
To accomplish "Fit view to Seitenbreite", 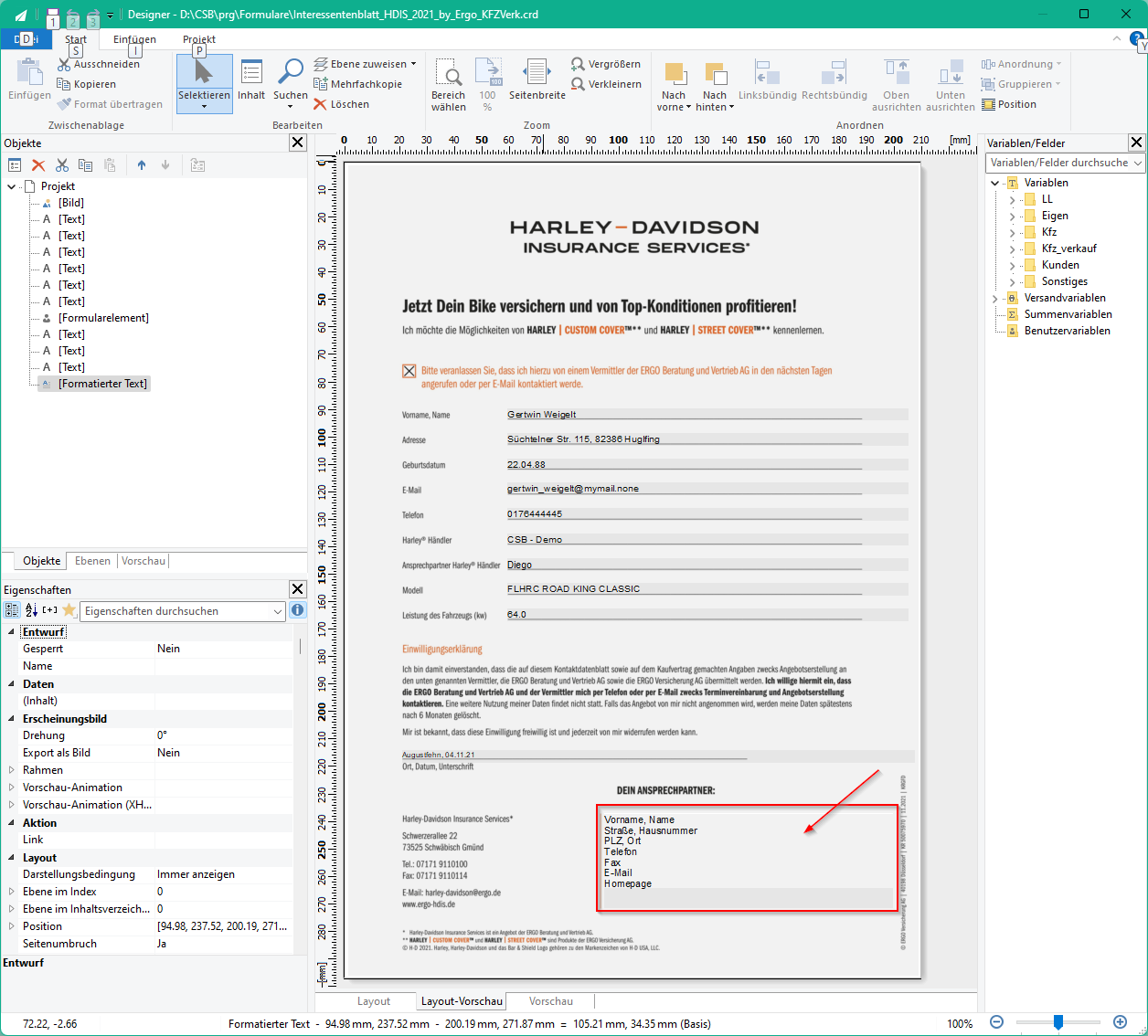I will (537, 81).
